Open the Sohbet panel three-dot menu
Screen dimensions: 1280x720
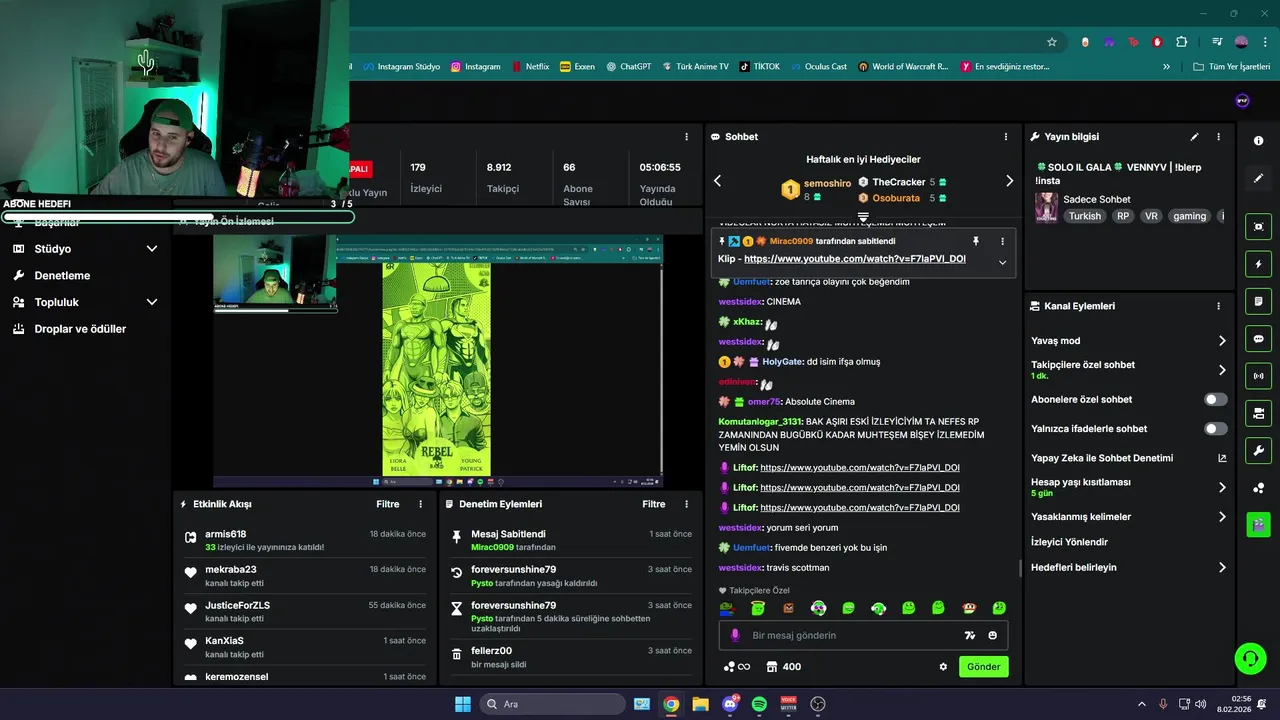pyautogui.click(x=1006, y=137)
